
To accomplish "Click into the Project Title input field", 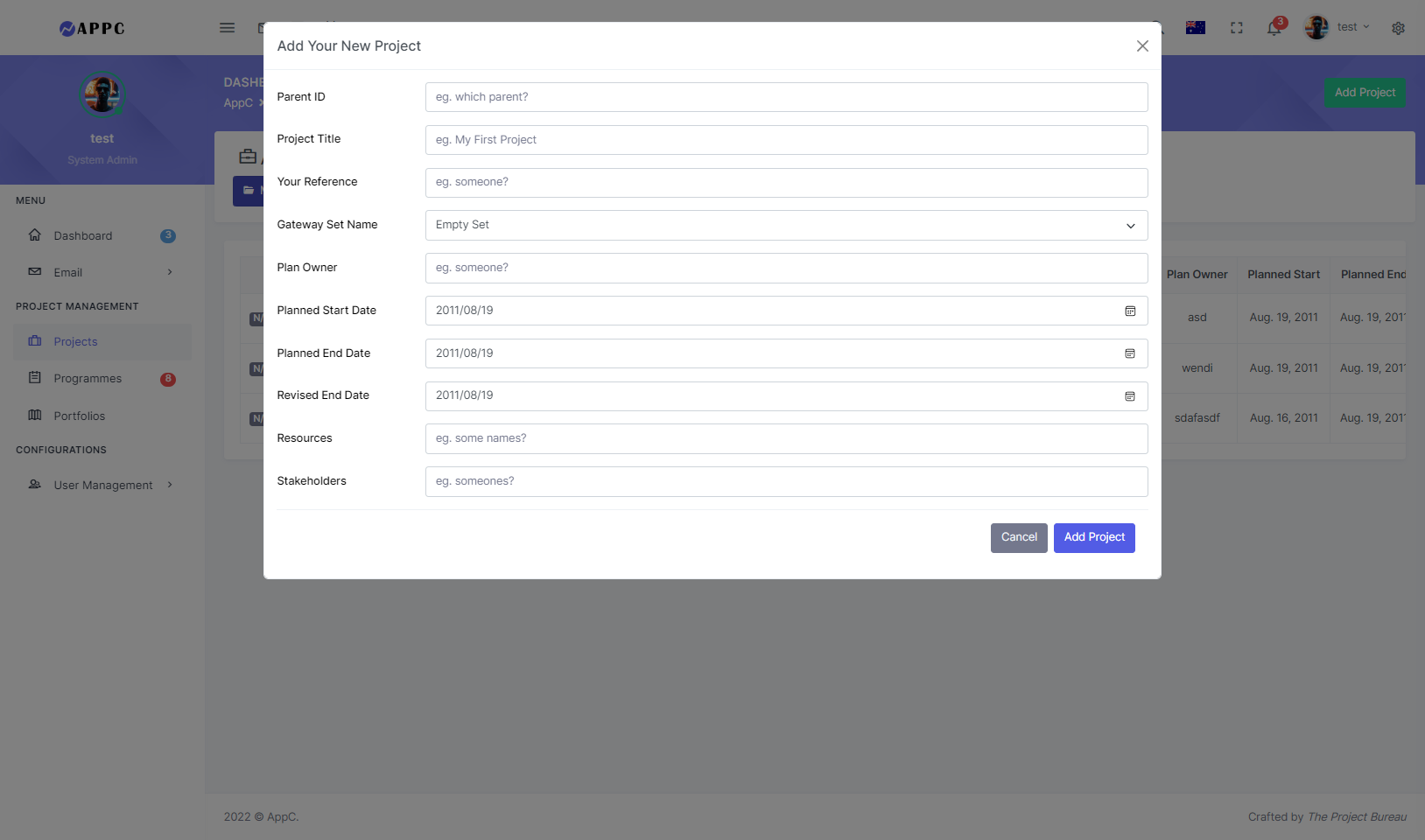I will click(x=785, y=140).
